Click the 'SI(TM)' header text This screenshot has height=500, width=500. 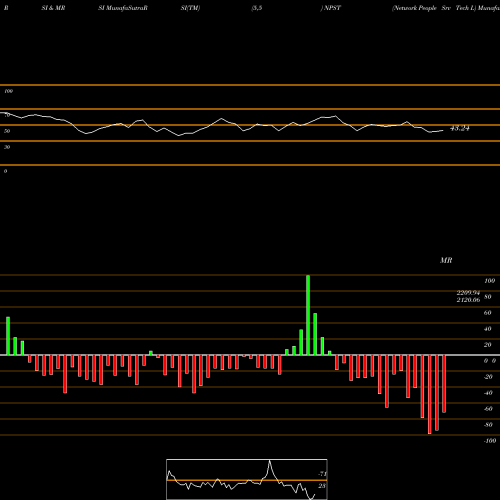(190, 8)
